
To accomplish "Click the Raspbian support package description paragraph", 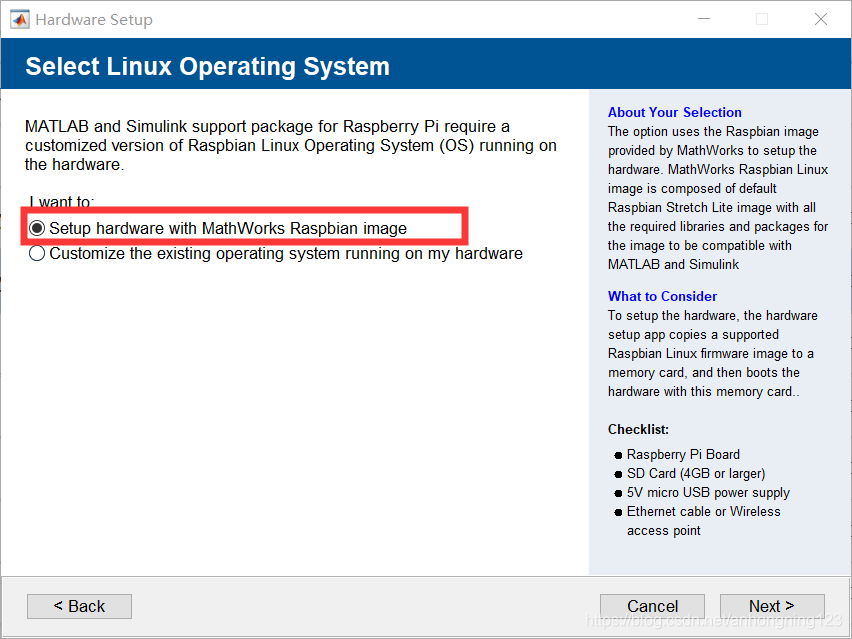I will [290, 145].
